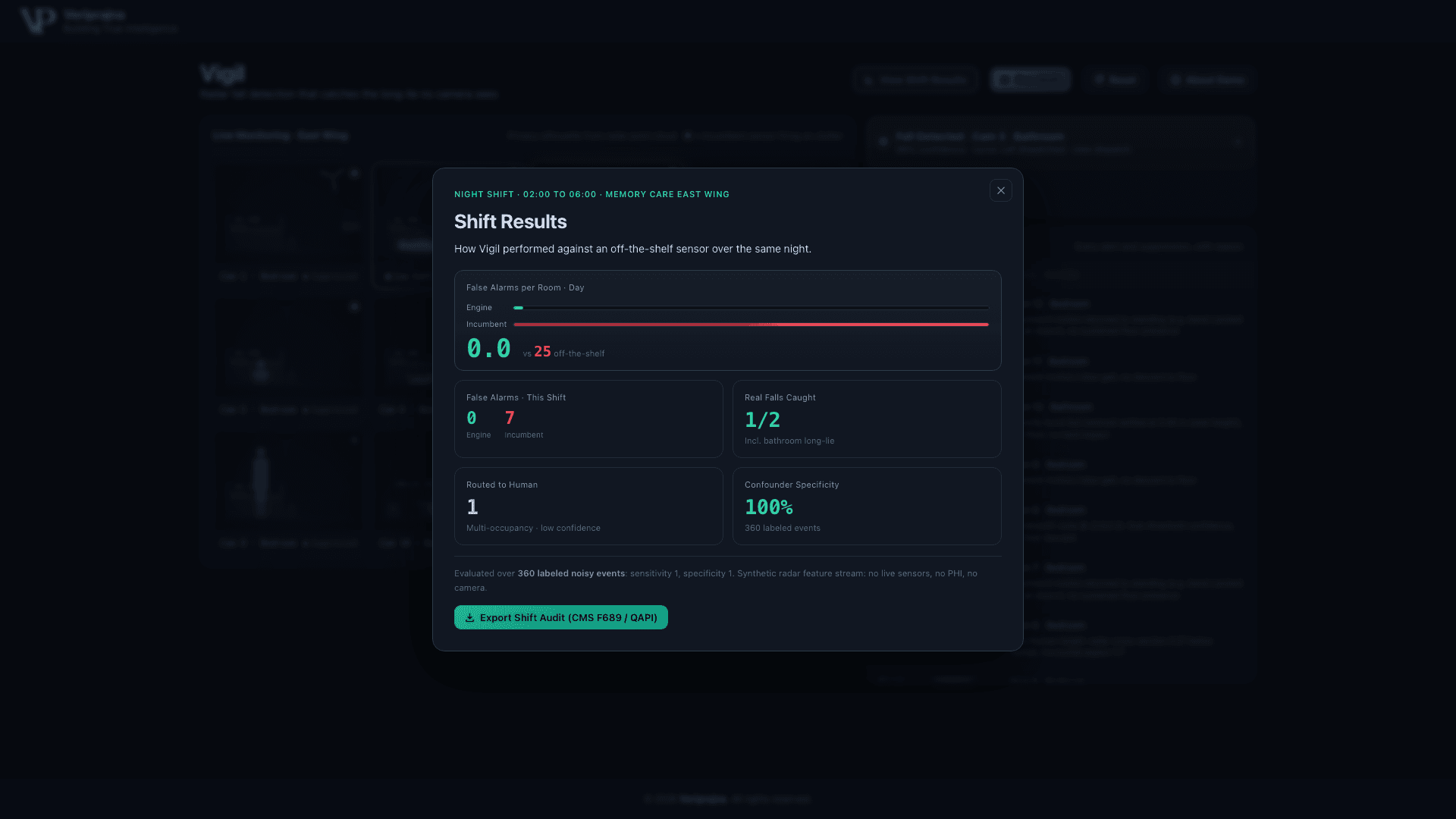1456x819 pixels.
Task: Click the bold 360 labeled noisy events footnote
Action: tap(571, 573)
